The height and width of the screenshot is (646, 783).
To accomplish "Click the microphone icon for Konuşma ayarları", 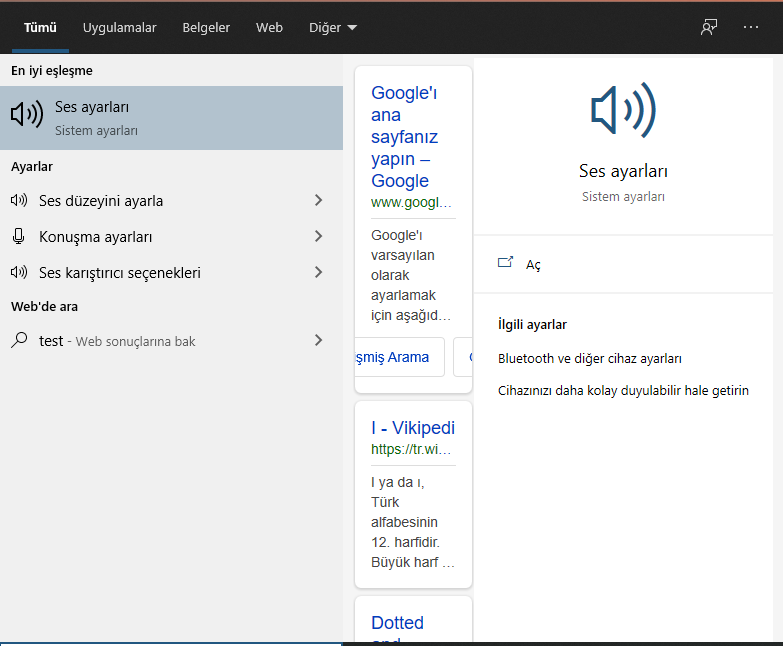I will pos(19,237).
